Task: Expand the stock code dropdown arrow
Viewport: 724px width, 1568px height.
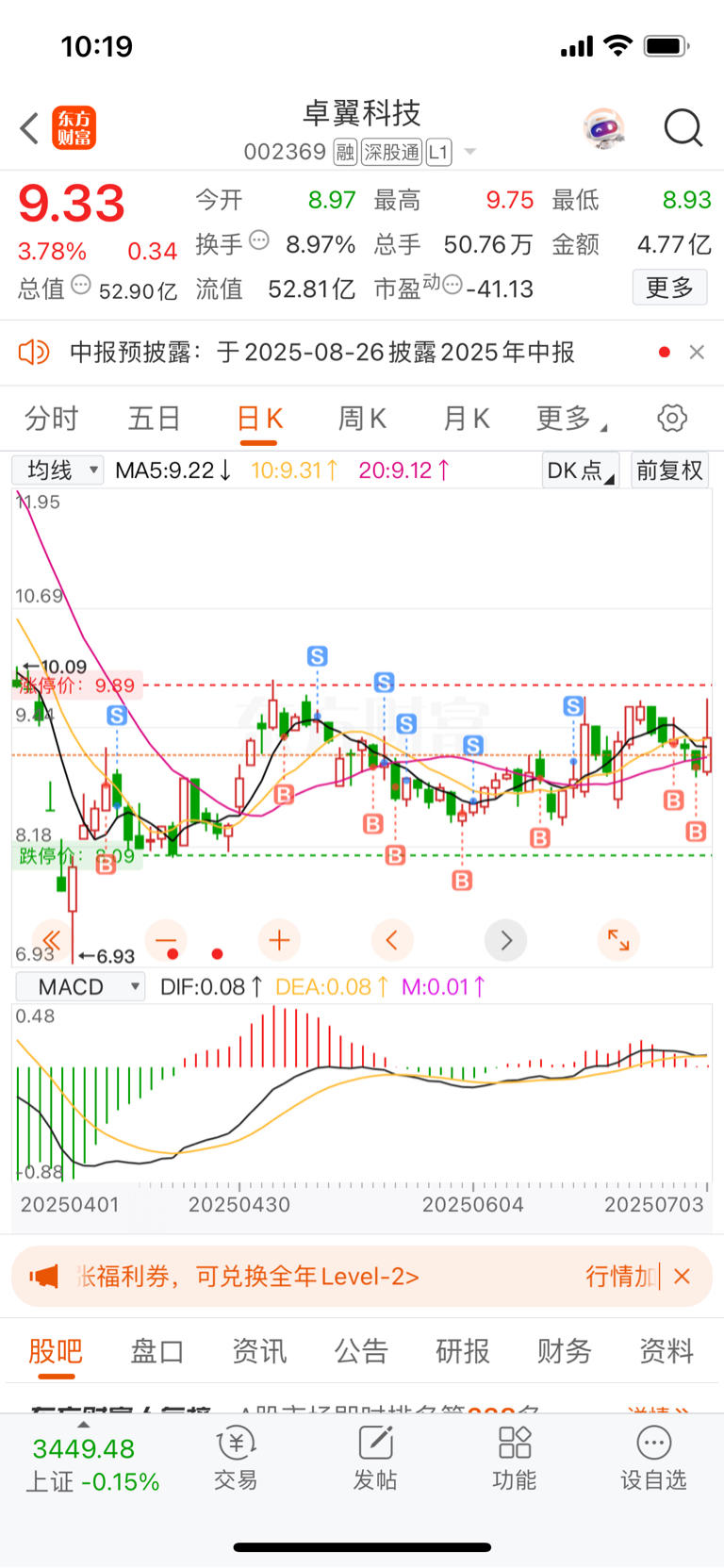Action: click(470, 152)
